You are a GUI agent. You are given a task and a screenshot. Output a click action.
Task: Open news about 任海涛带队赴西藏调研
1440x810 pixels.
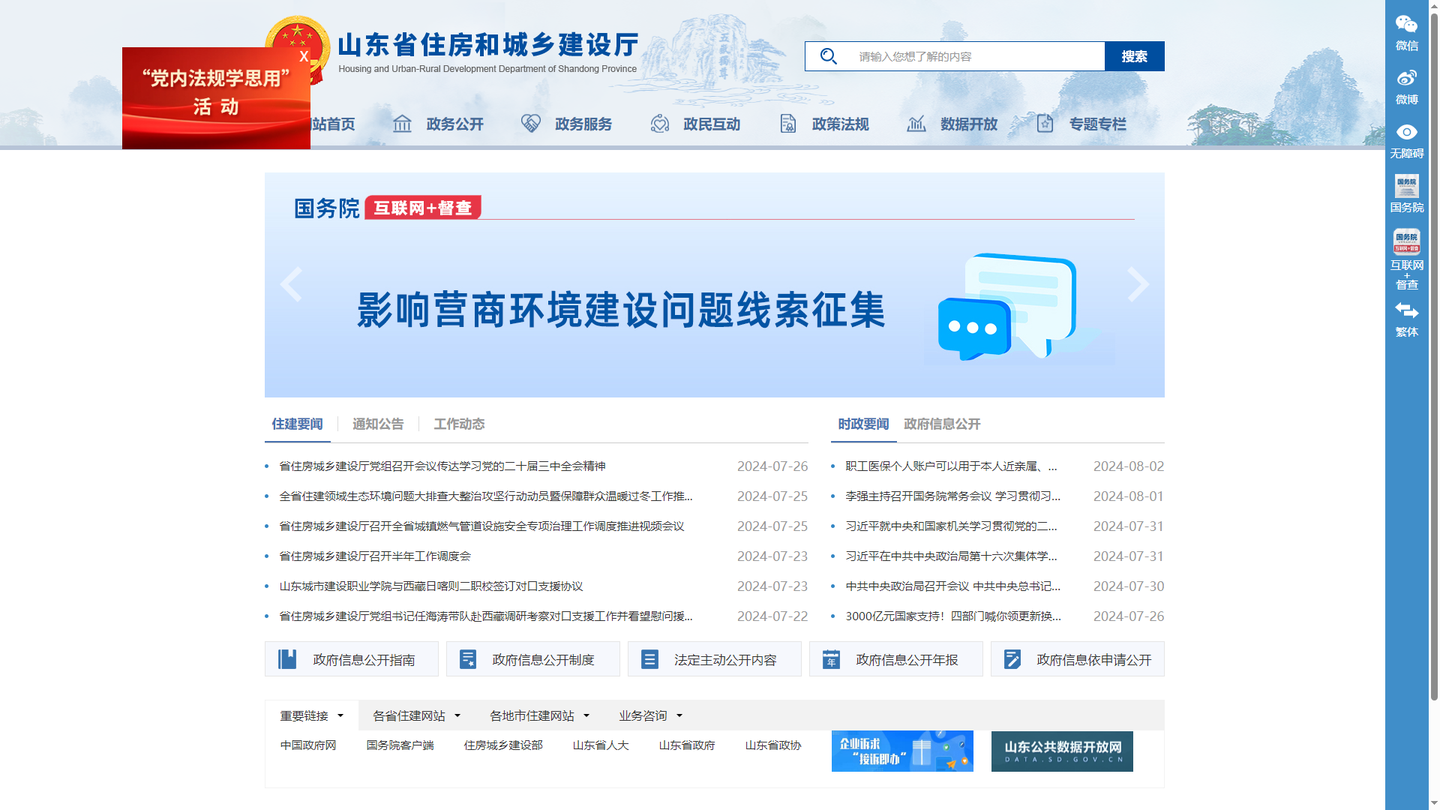click(486, 616)
